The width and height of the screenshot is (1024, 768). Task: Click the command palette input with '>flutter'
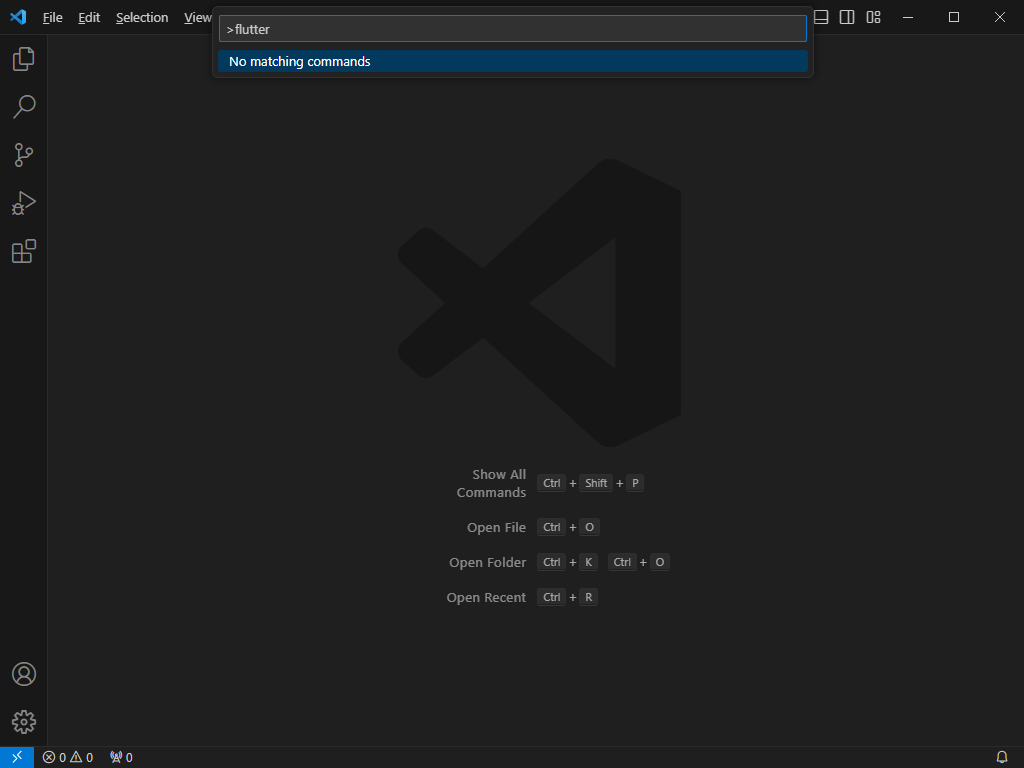tap(513, 29)
